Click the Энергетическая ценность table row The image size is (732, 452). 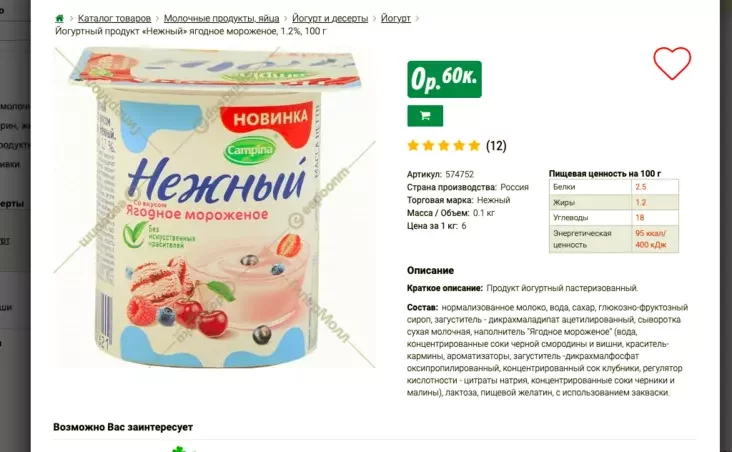tap(614, 239)
